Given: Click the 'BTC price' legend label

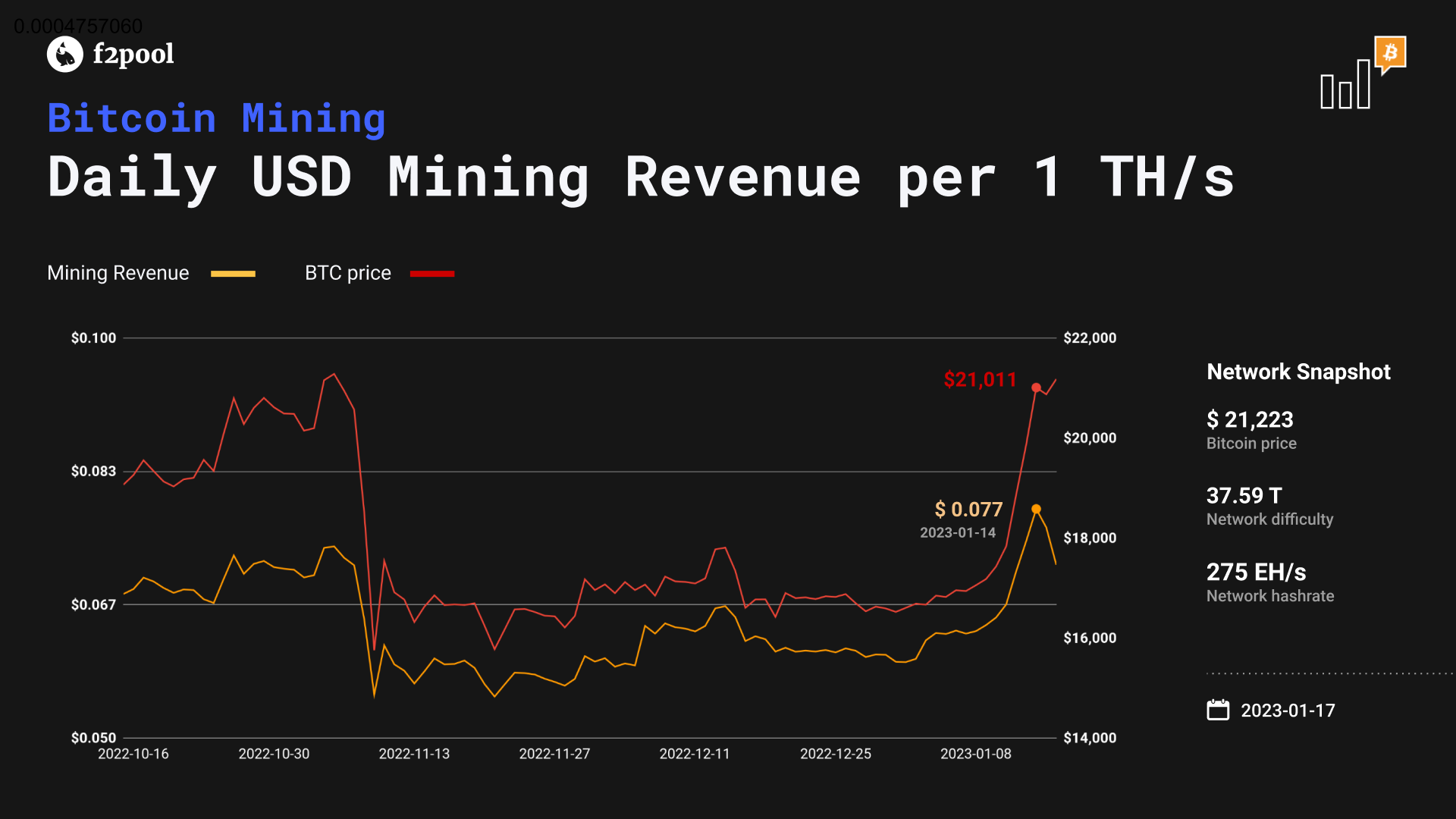Looking at the screenshot, I should 348,273.
